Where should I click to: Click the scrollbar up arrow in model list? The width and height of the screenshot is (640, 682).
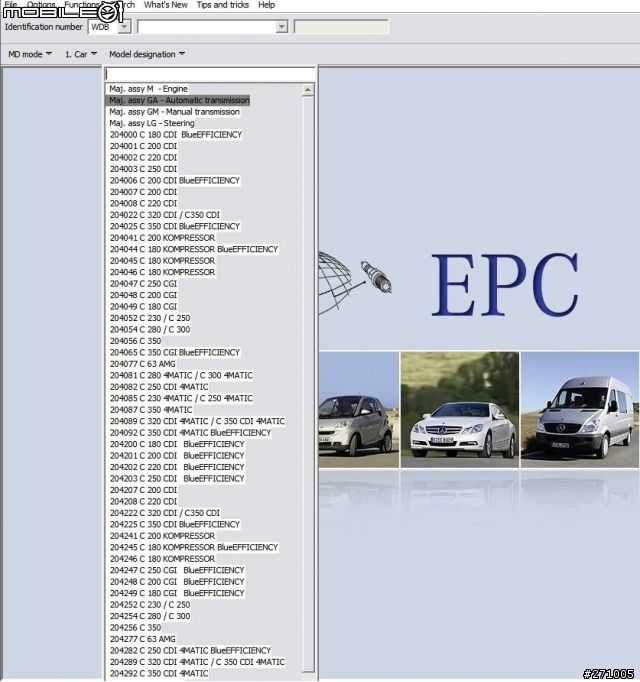pyautogui.click(x=308, y=90)
